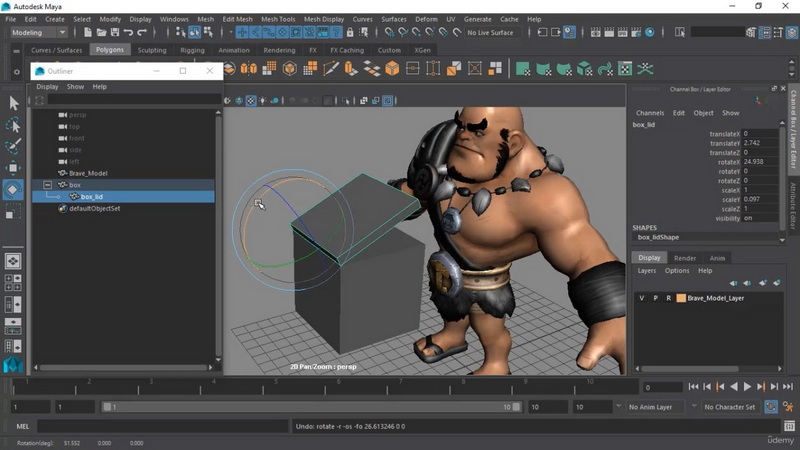Go to end of playback range

click(x=788, y=387)
